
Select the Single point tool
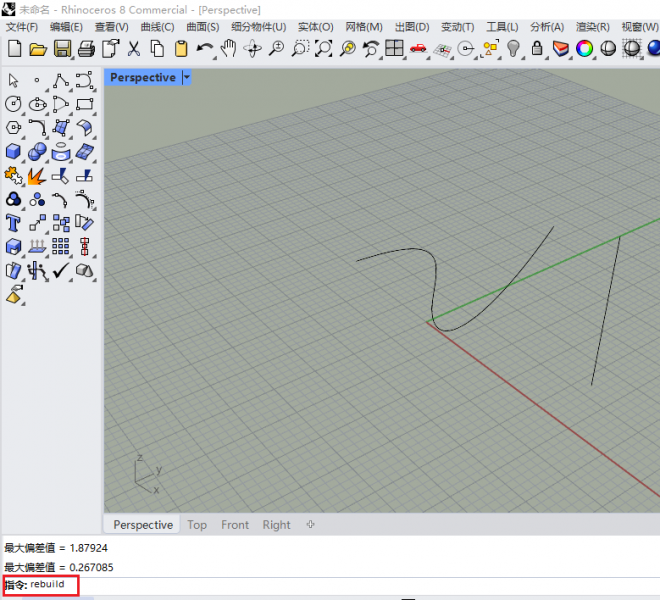(x=37, y=80)
